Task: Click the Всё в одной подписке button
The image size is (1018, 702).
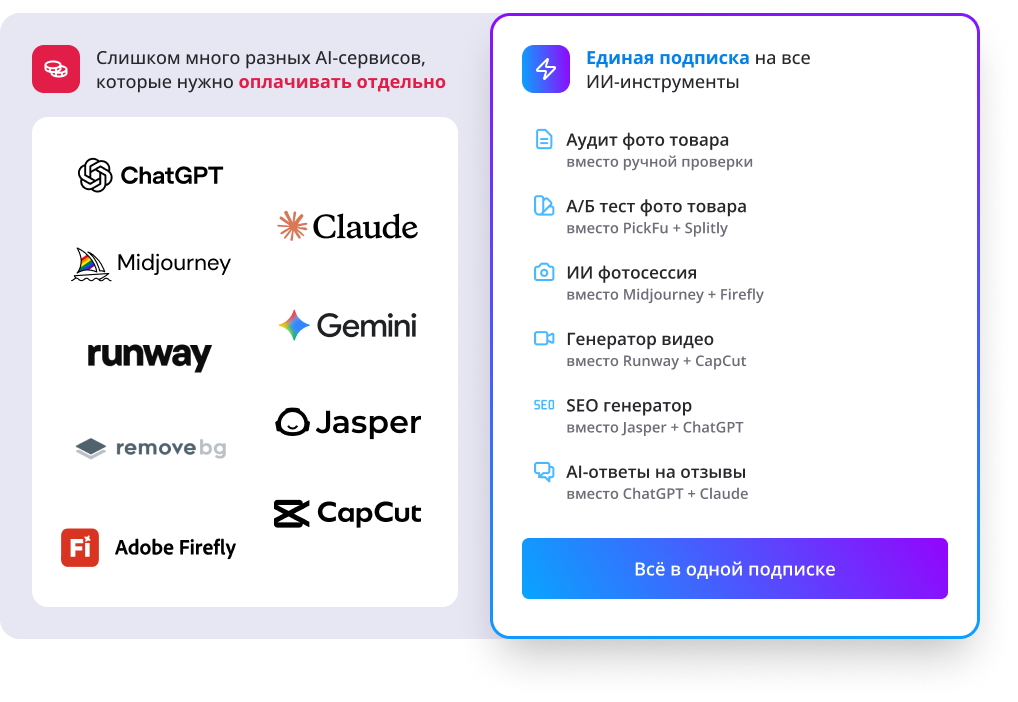Action: pyautogui.click(x=735, y=568)
